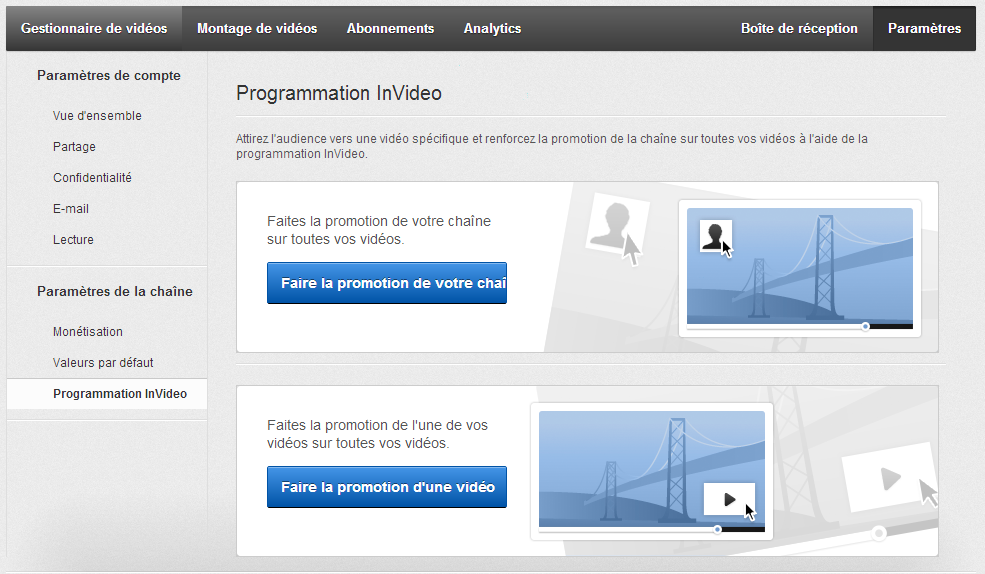
Task: Select the Paramètres tab
Action: pos(924,28)
